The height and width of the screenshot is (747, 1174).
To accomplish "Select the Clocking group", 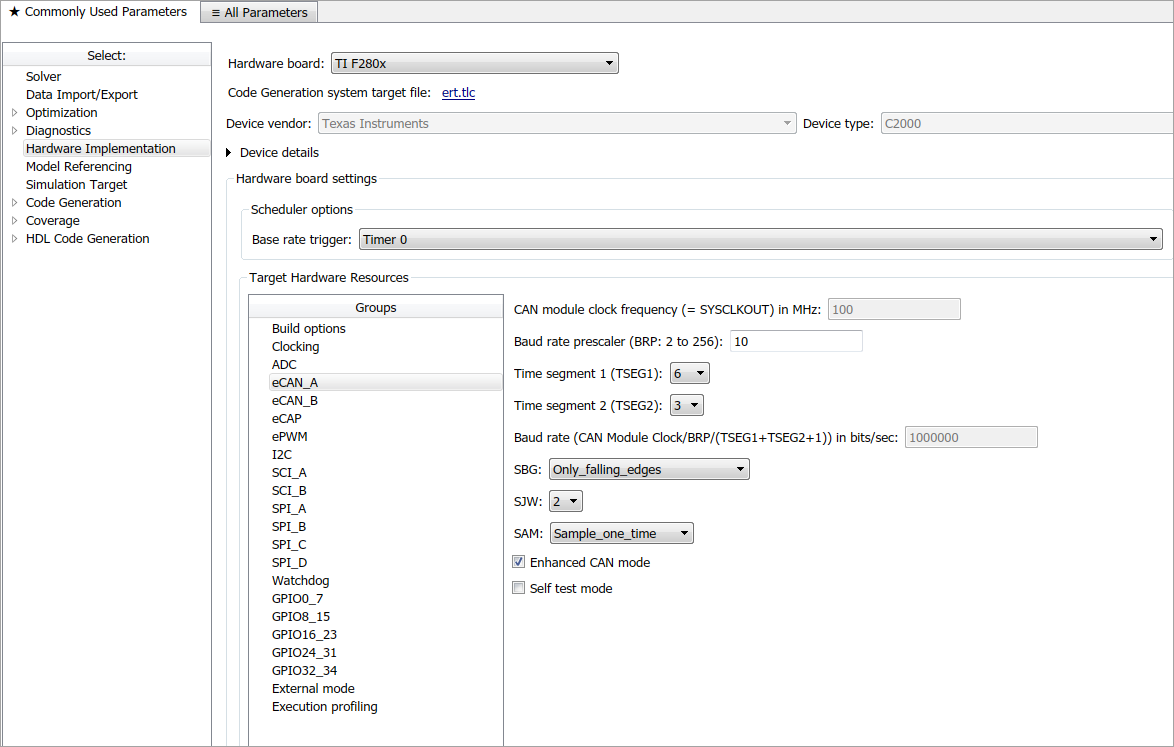I will click(x=295, y=346).
